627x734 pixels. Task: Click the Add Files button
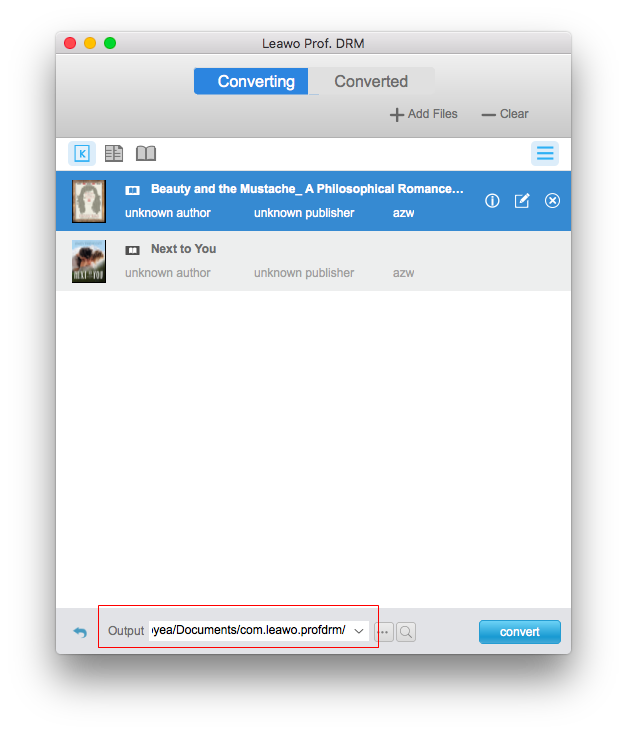point(424,114)
